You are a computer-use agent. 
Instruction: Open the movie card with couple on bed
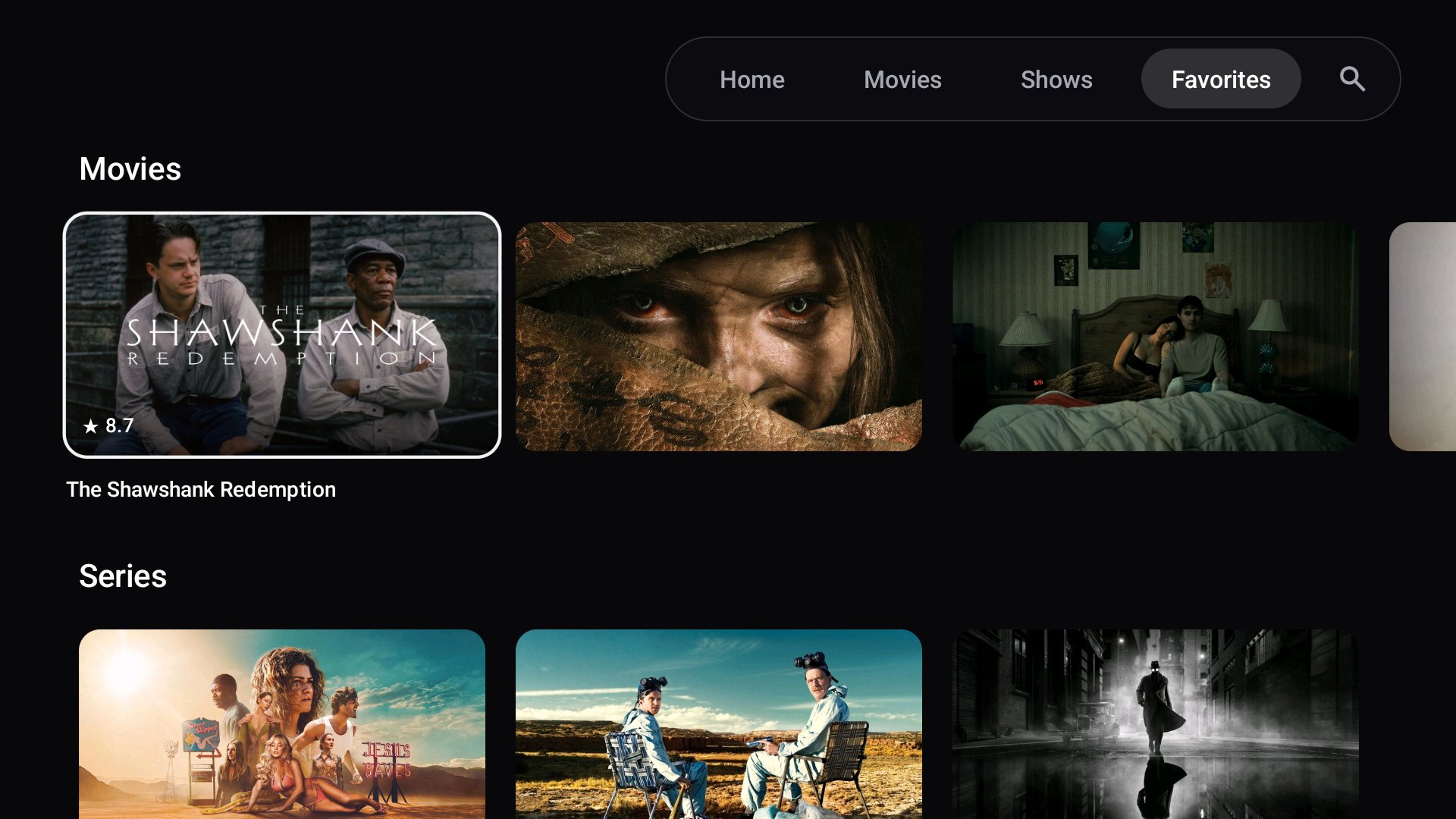pyautogui.click(x=1156, y=337)
